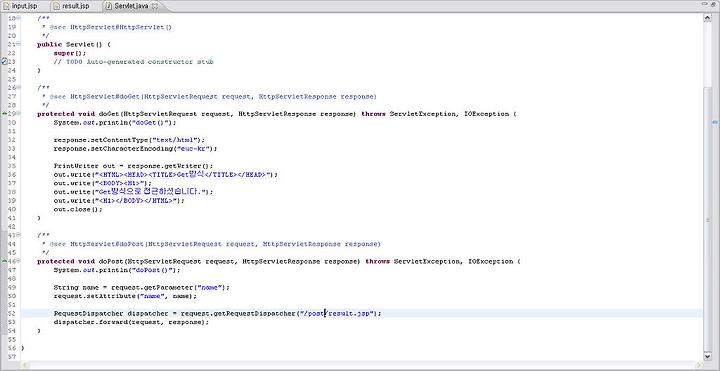720x371 pixels.
Task: Click the "<BODY><H1>" string on line 37
Action: coord(119,183)
